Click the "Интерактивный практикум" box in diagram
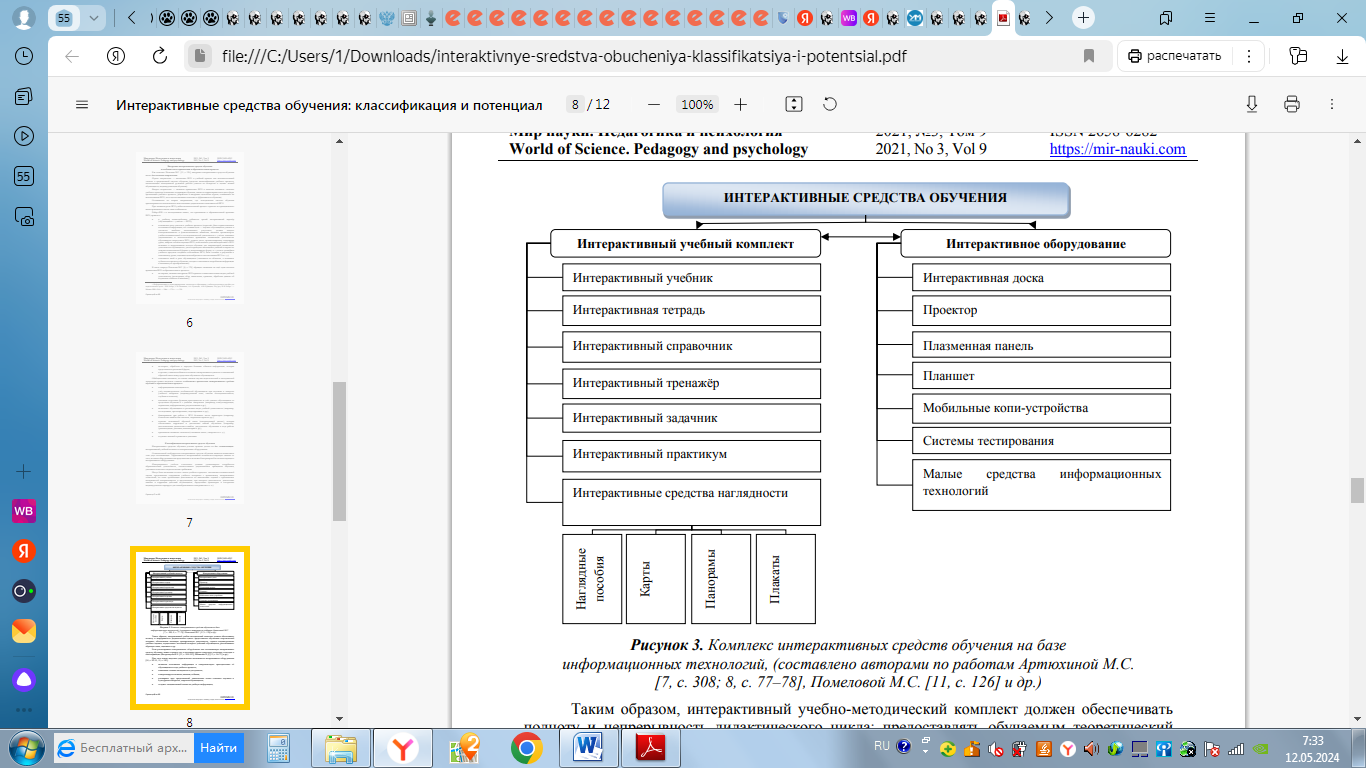 click(692, 455)
